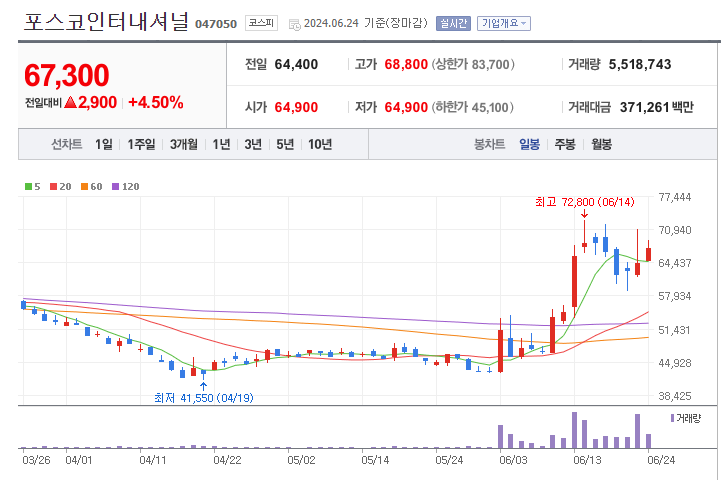Select the 10년 line chart tab
The width and height of the screenshot is (721, 480).
(x=320, y=144)
